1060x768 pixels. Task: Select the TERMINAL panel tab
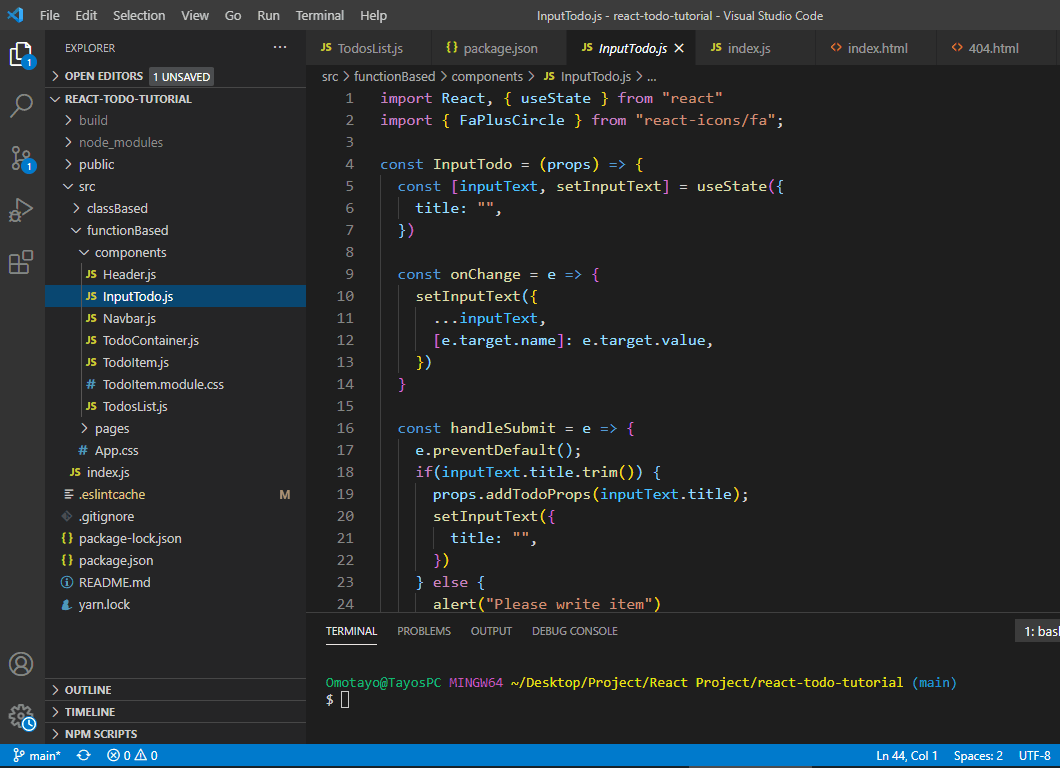coord(351,631)
